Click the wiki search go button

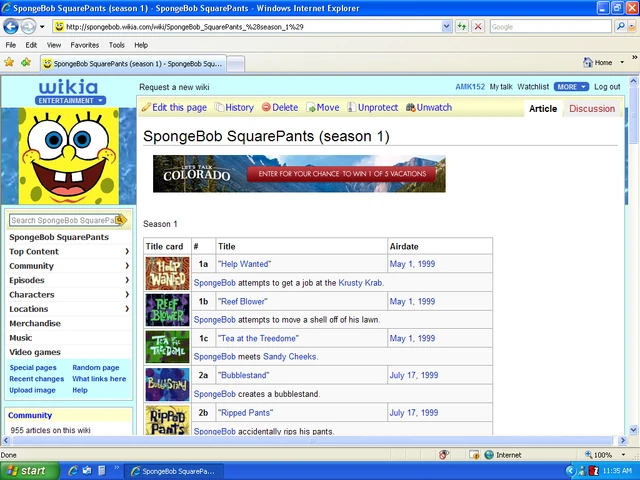coord(121,220)
